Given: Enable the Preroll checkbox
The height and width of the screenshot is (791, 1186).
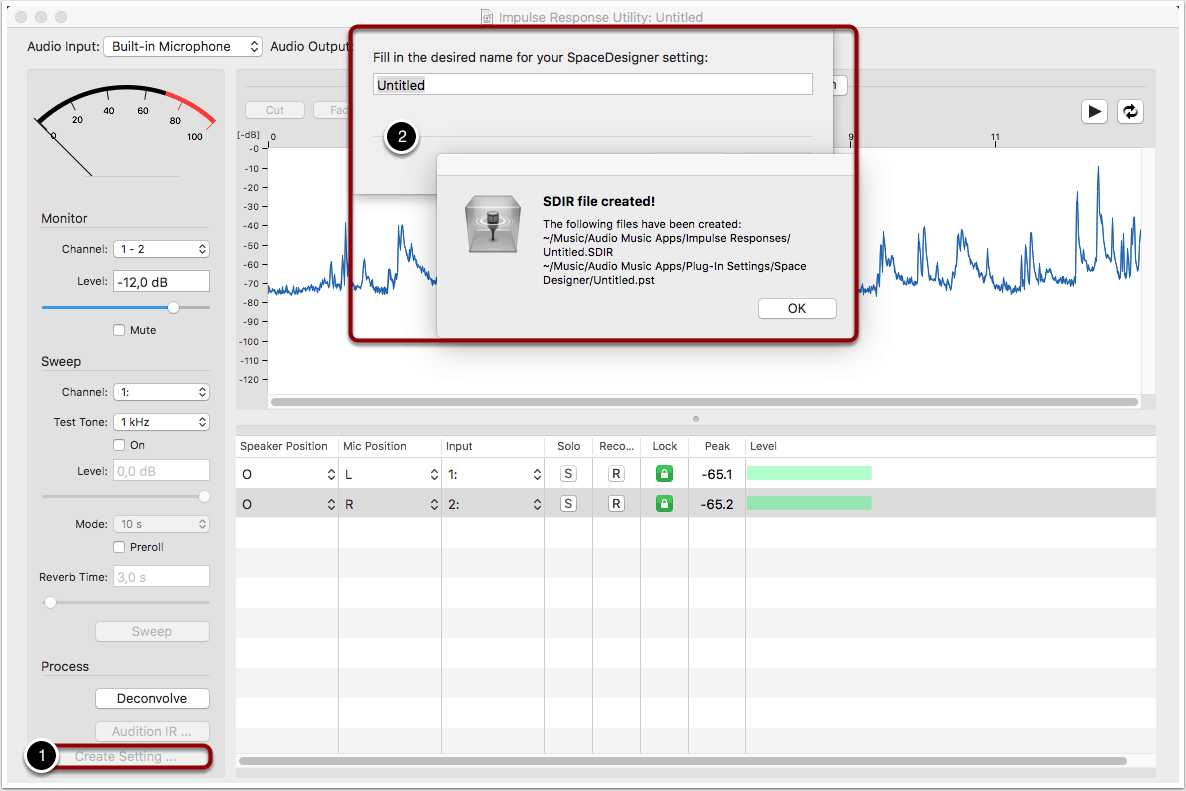Looking at the screenshot, I should tap(120, 547).
